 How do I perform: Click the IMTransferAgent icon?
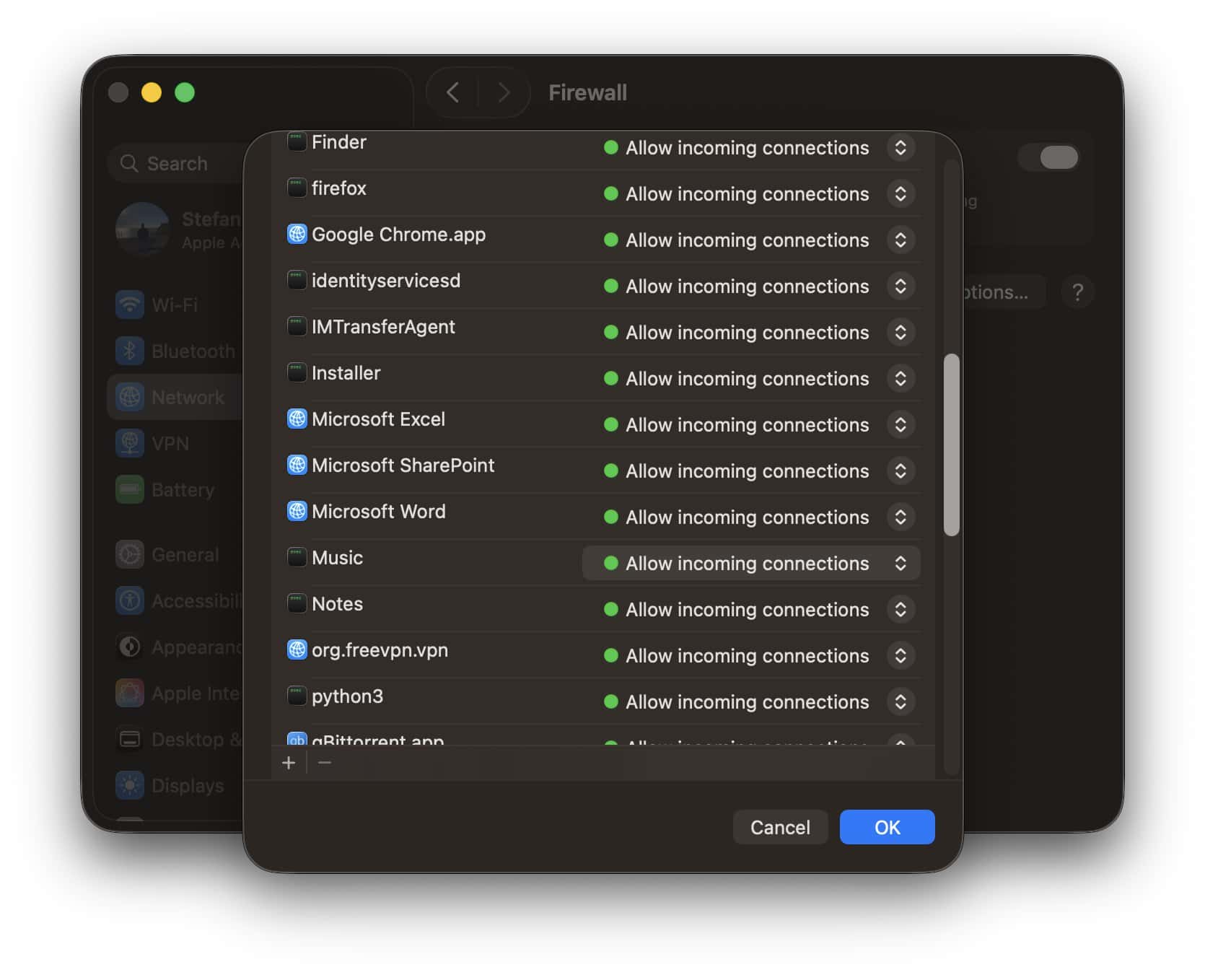point(297,326)
